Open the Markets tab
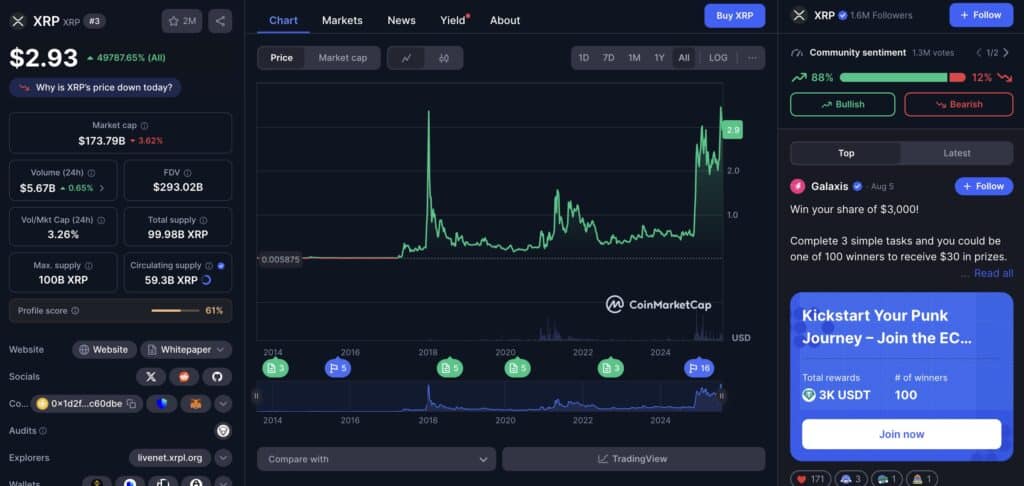 click(342, 20)
